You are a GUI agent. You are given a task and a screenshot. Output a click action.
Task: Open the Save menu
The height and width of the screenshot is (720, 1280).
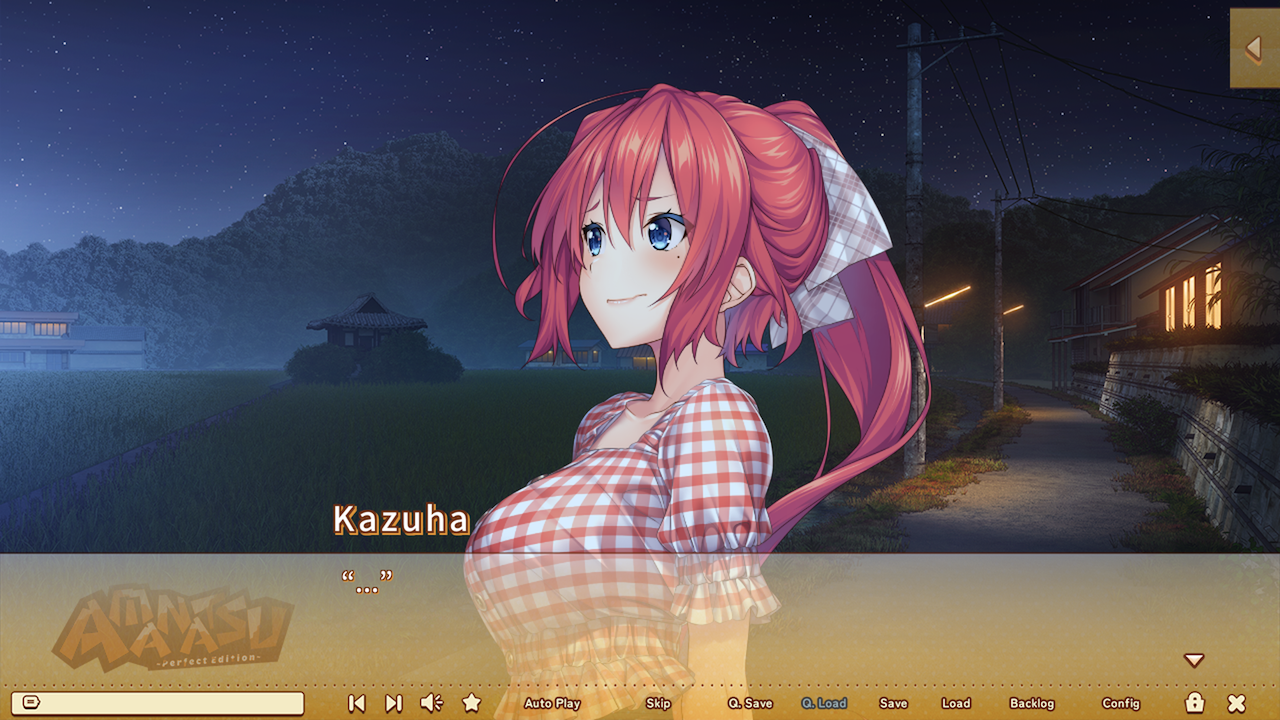(893, 703)
